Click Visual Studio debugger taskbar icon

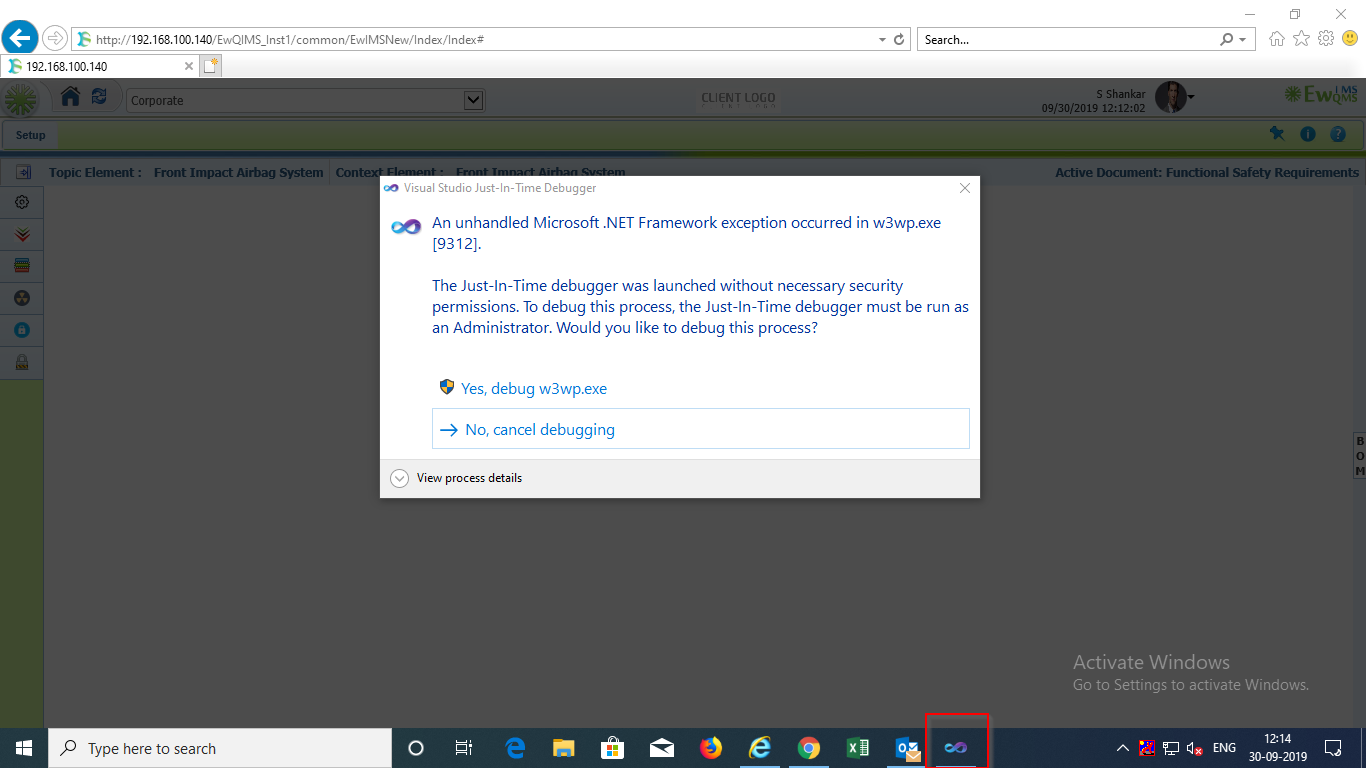(x=957, y=748)
